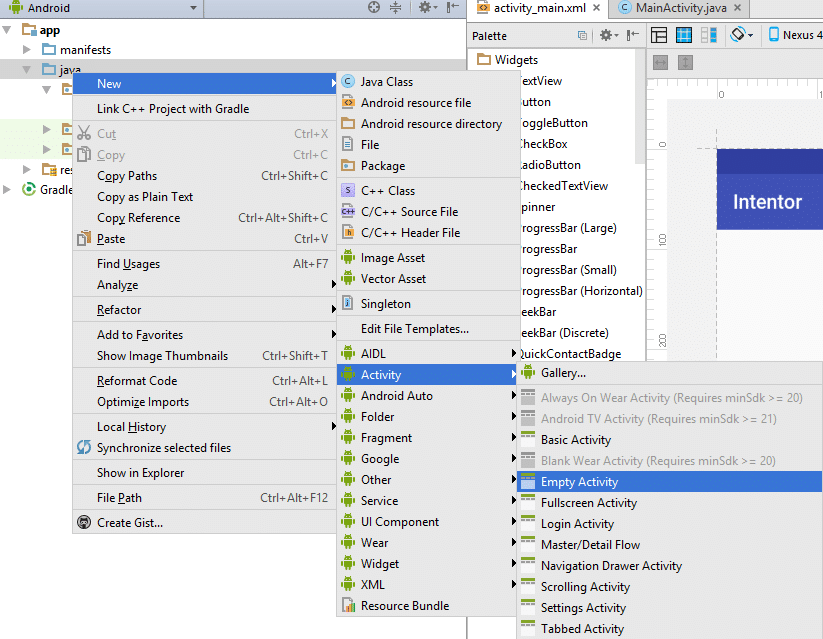The height and width of the screenshot is (639, 823).
Task: Select Vector Asset
Action: tap(428, 279)
